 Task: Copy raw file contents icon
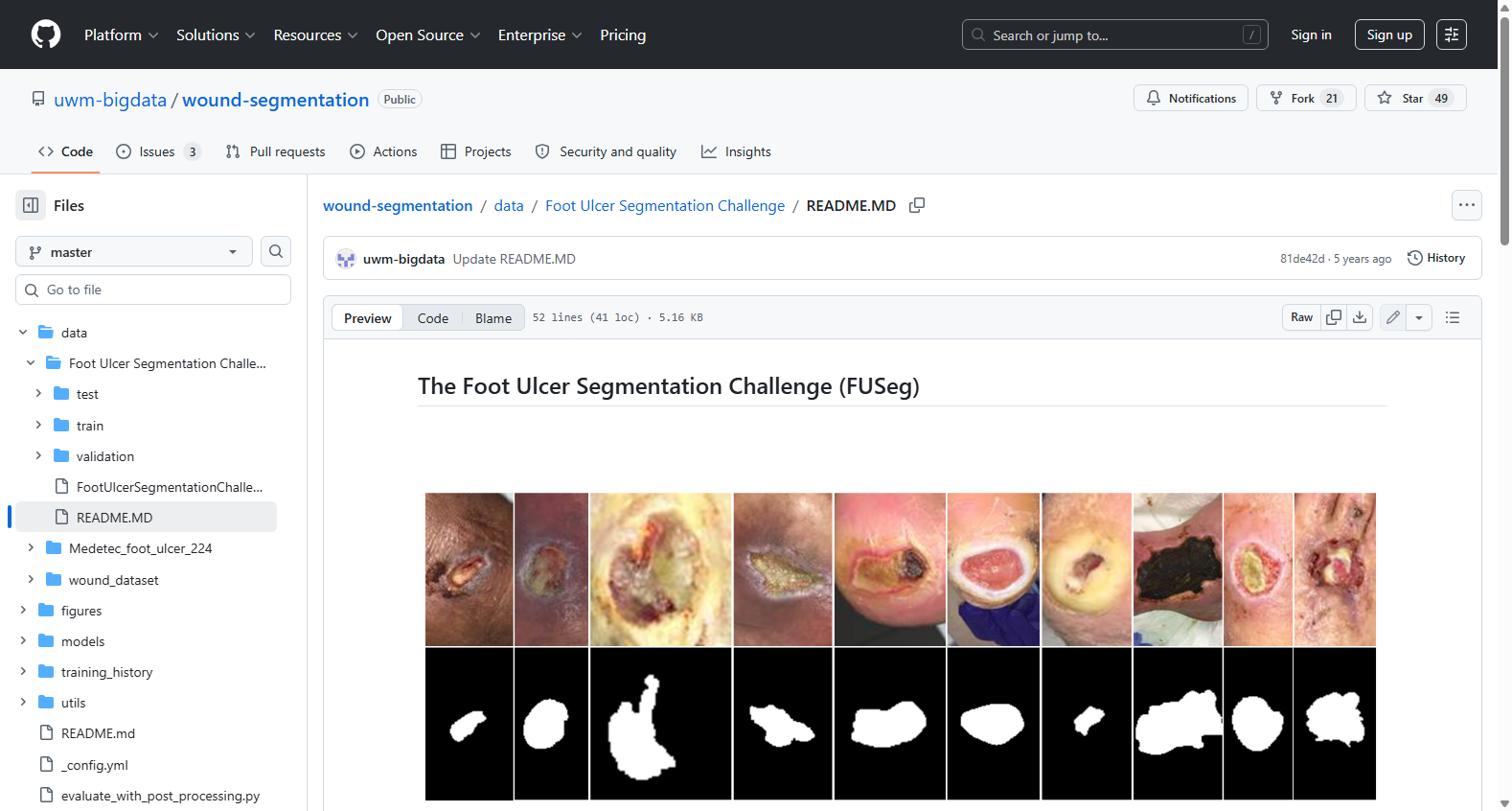1334,317
